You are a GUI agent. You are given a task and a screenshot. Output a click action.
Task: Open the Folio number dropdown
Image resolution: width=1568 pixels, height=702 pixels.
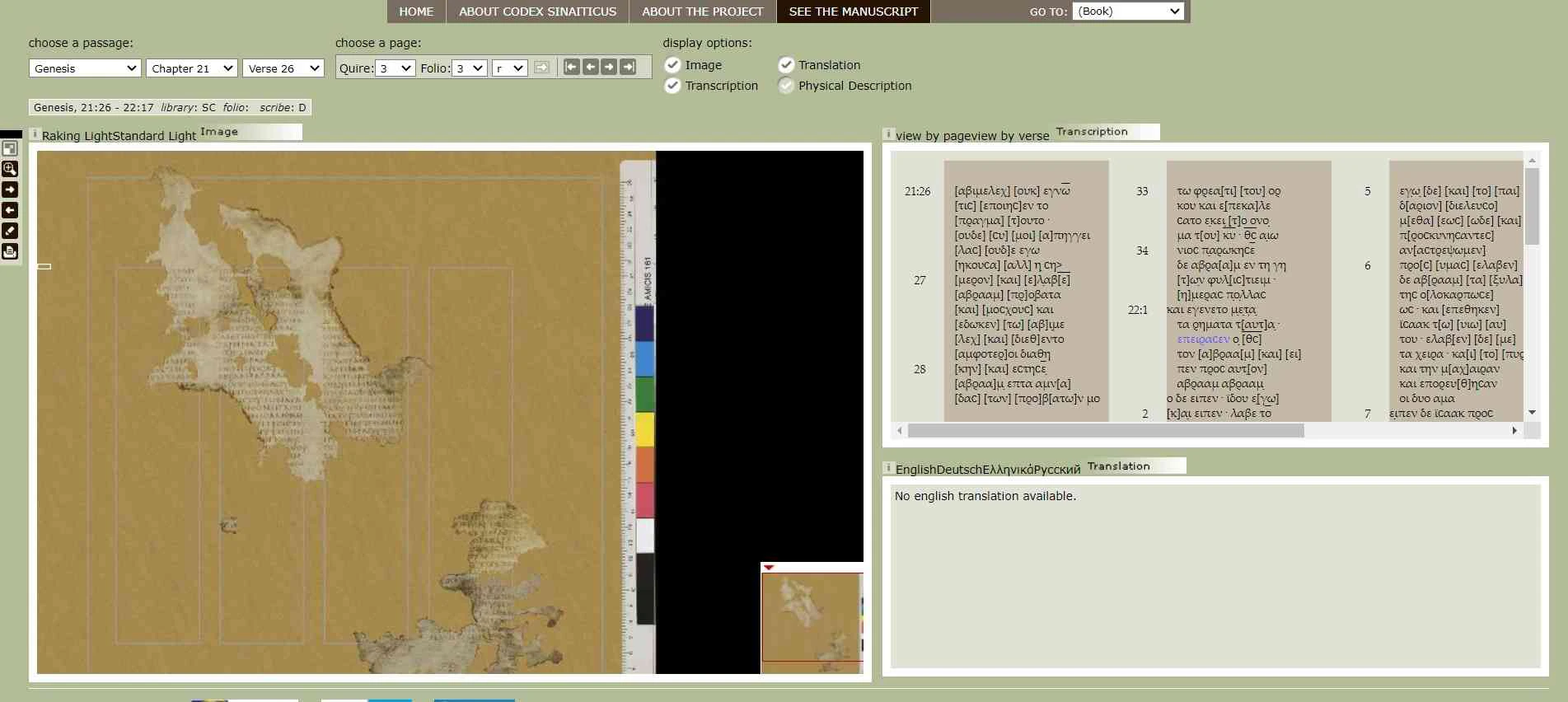point(470,68)
